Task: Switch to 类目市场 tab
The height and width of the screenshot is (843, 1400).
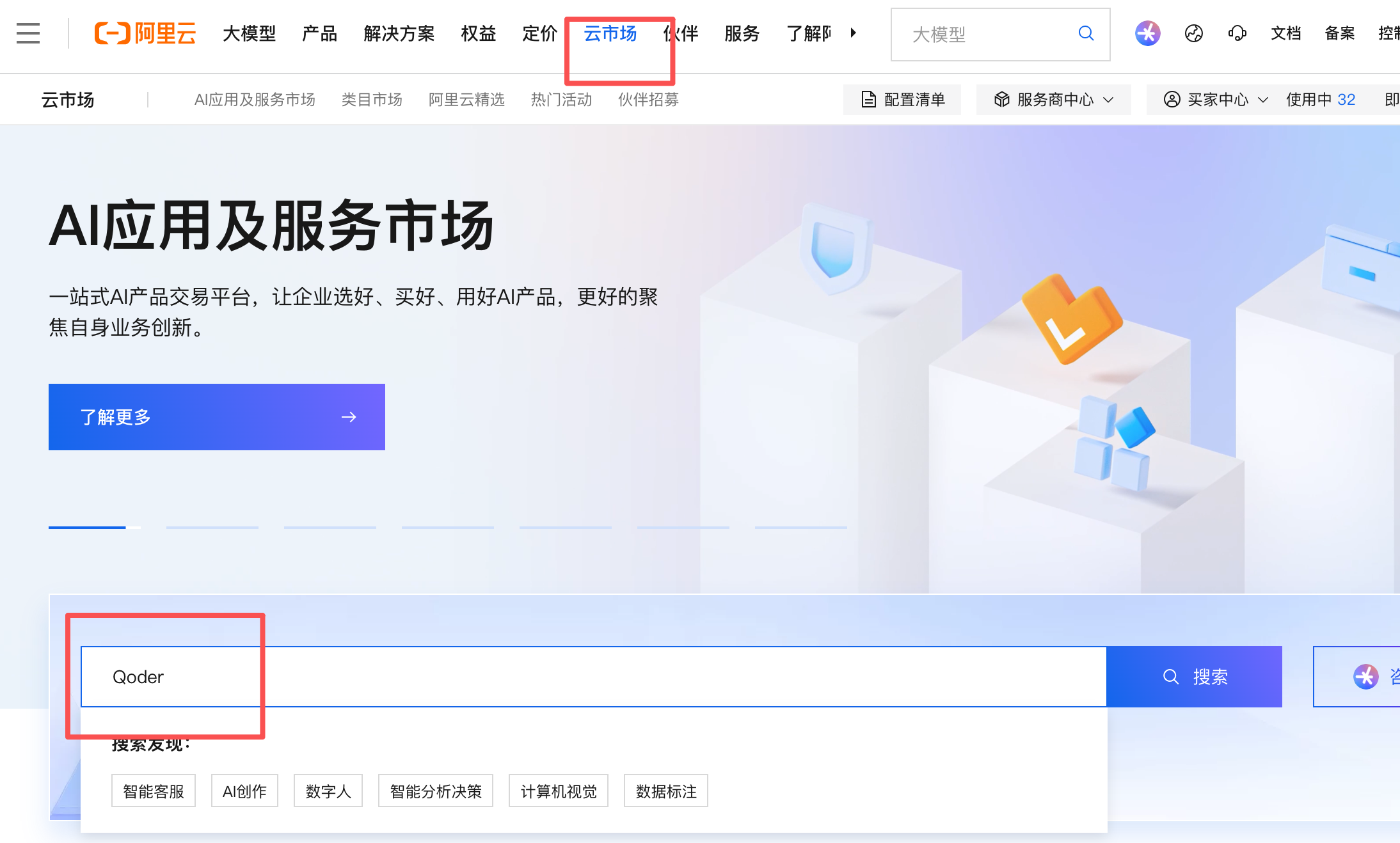Action: (372, 100)
